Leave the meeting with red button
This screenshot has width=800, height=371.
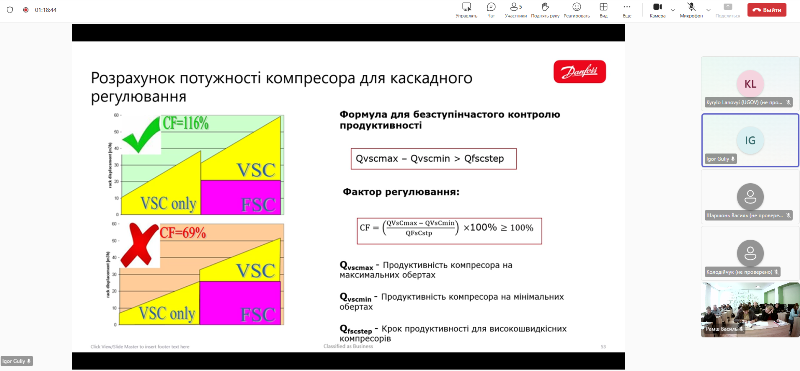[766, 10]
